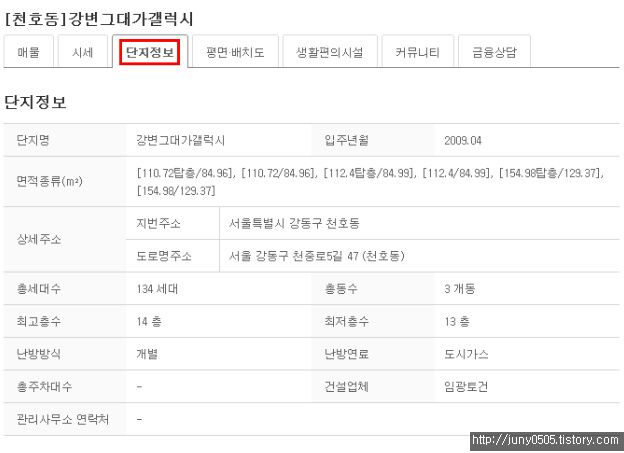Click the page title [천호동]강변그대가갤럭시
Viewport: 624px width, 453px height.
tap(99, 19)
